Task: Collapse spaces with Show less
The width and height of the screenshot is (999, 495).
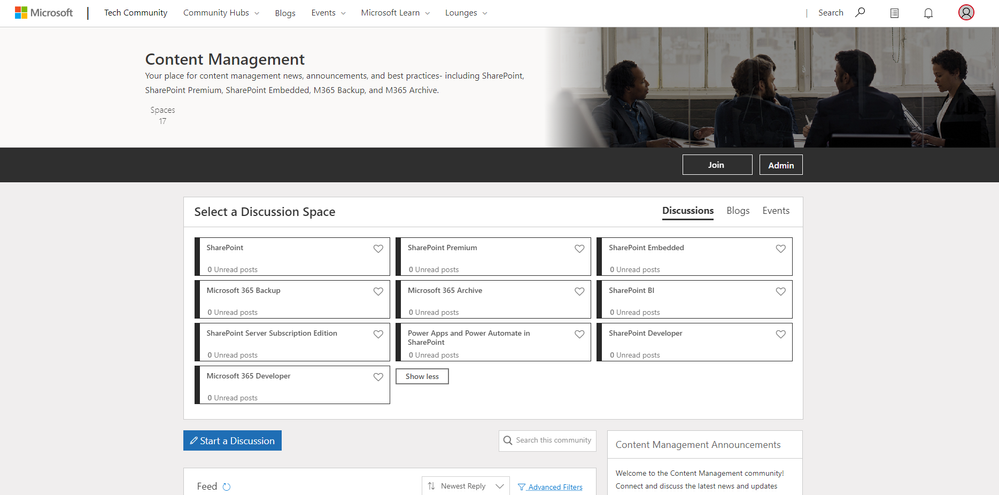Action: pyautogui.click(x=422, y=376)
